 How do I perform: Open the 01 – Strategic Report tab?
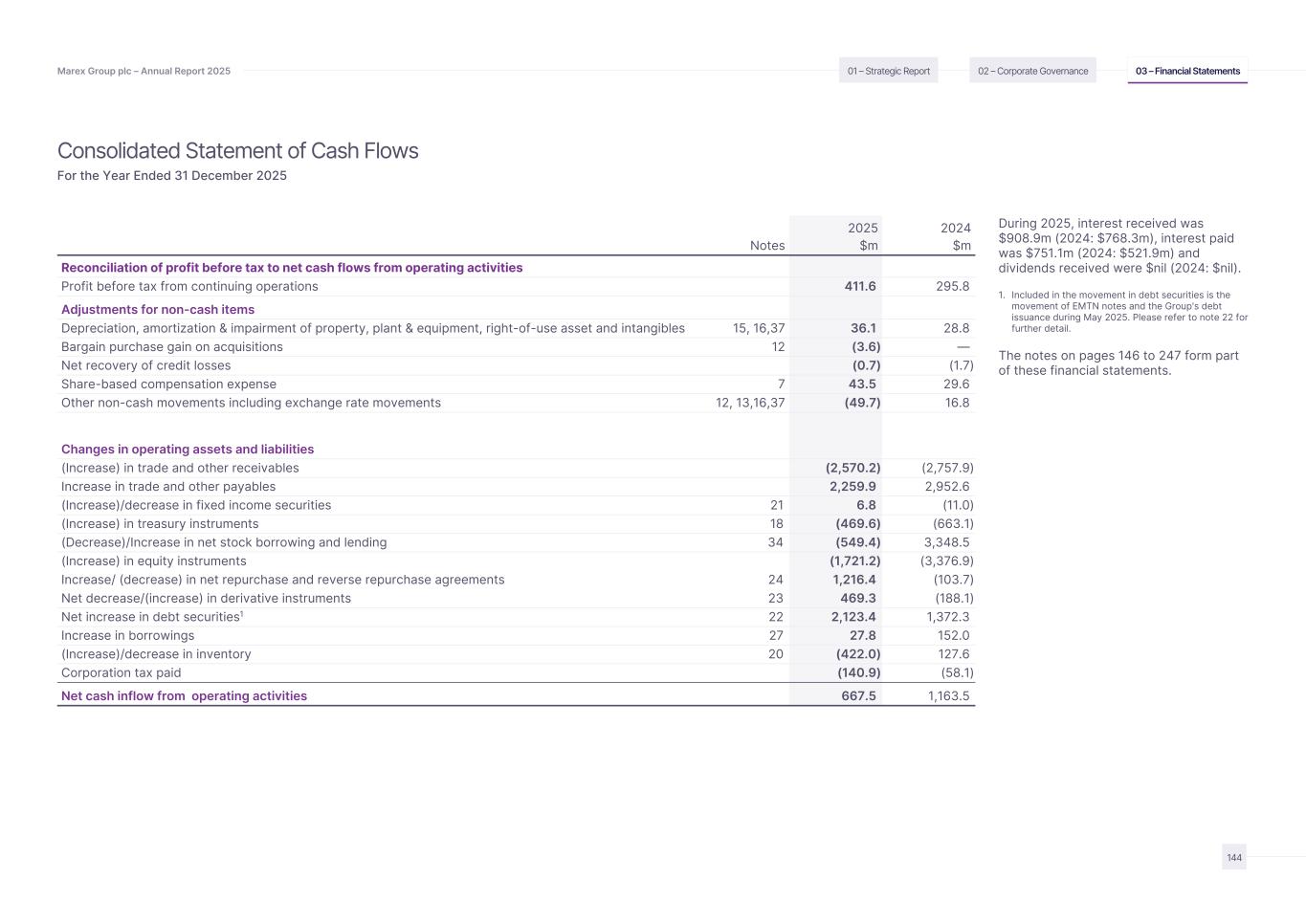(888, 71)
